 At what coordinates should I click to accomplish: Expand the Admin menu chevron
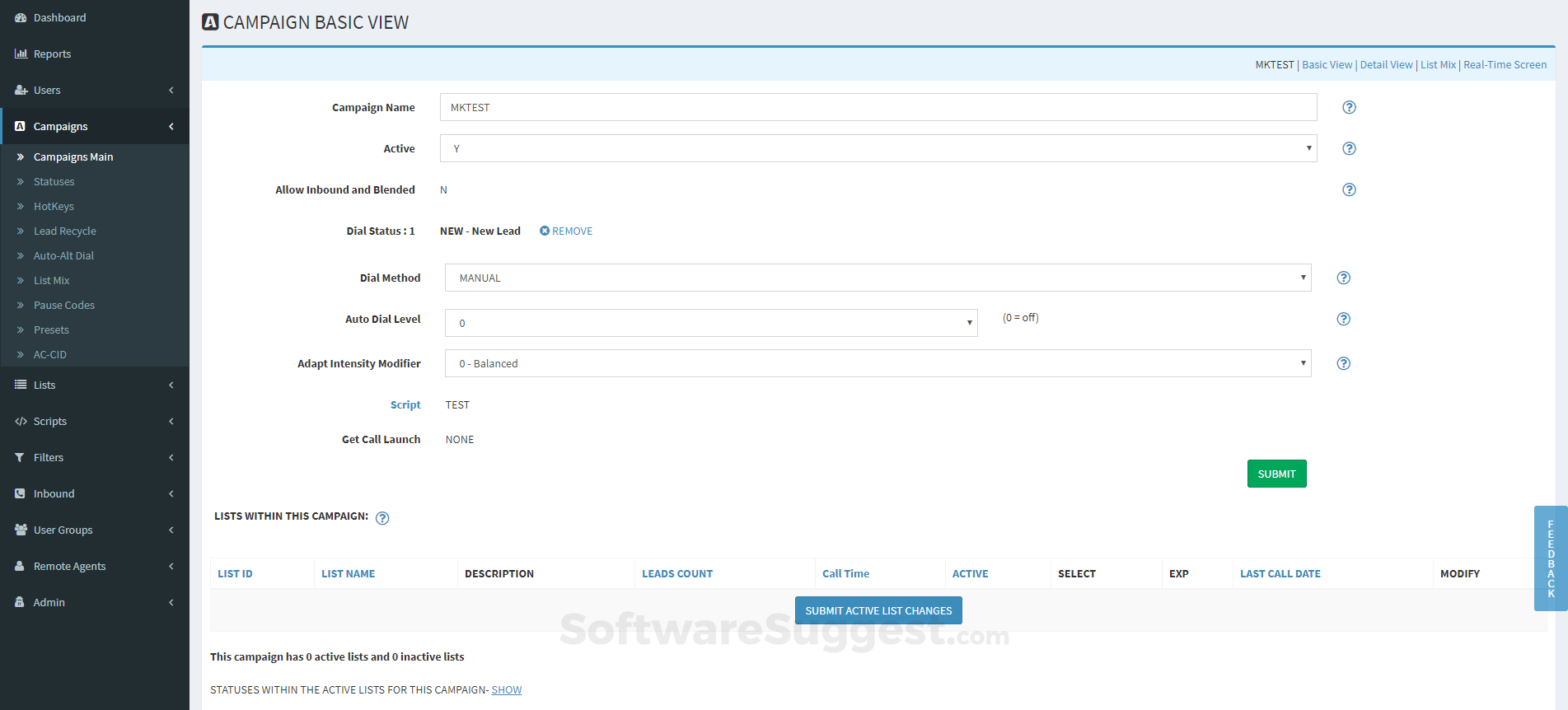click(x=171, y=602)
